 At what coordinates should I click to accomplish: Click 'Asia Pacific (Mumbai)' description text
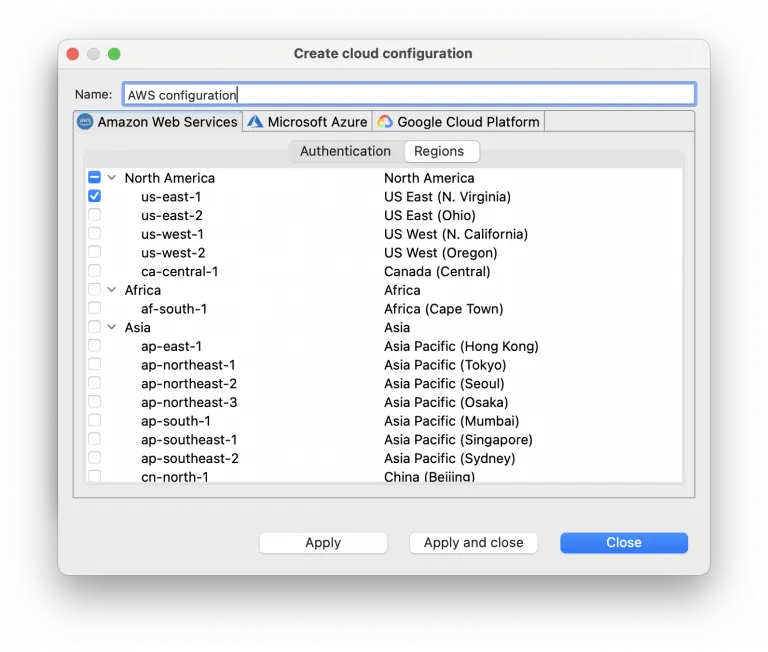(x=451, y=421)
